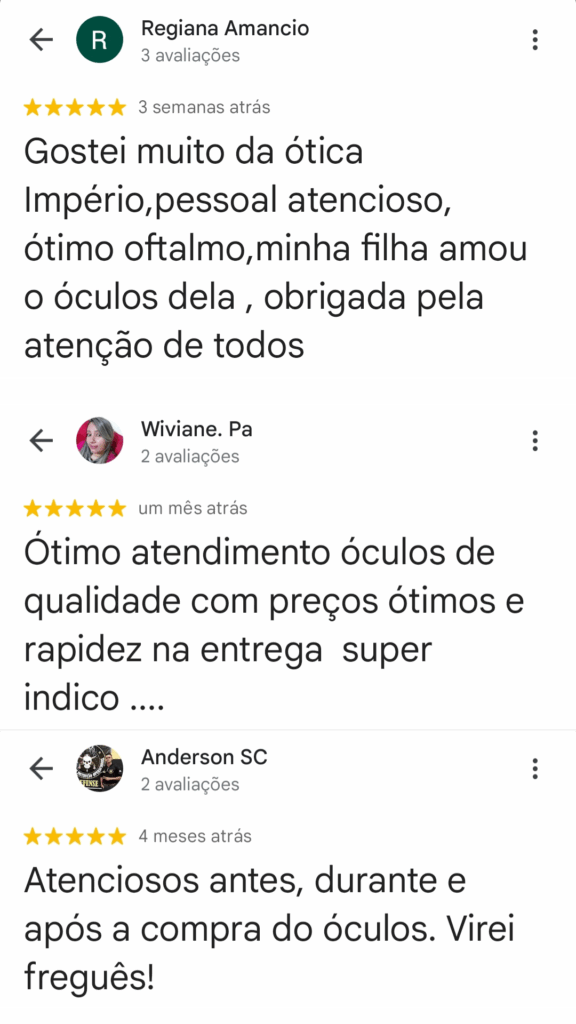The width and height of the screenshot is (576, 1024).
Task: Click green R avatar of Regiana Amancio
Action: pos(99,40)
